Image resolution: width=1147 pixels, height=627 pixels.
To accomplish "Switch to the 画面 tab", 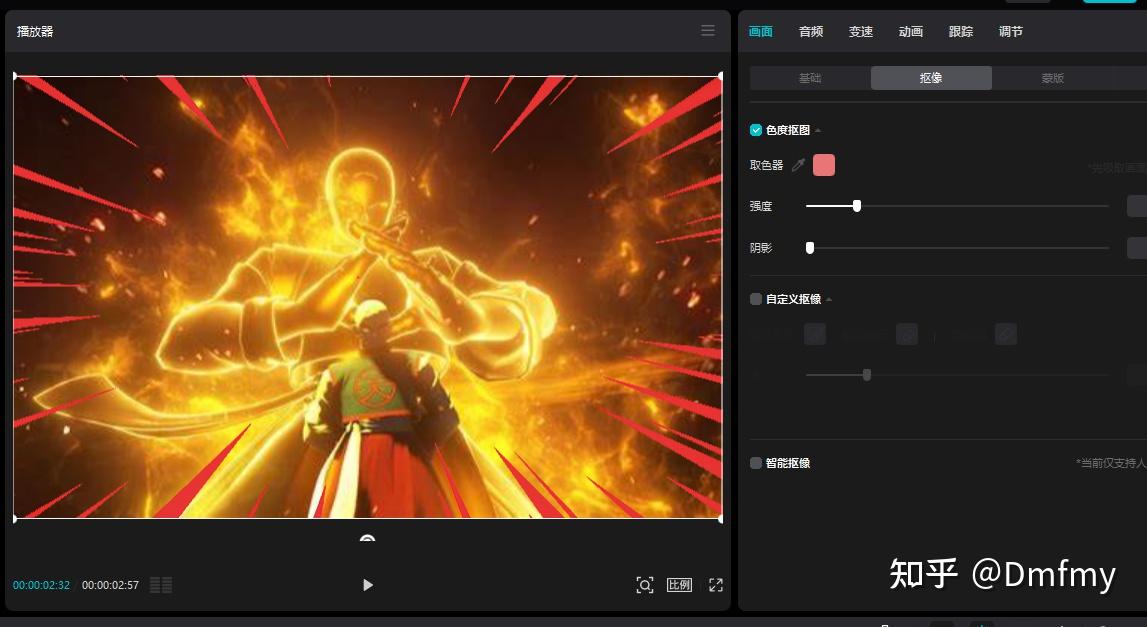I will (x=761, y=31).
